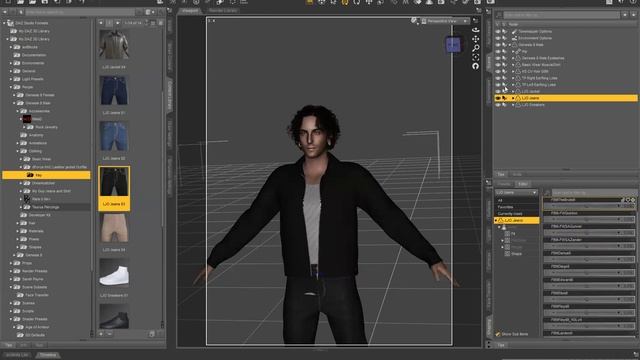This screenshot has width=640, height=360.
Task: Click the purple view cube in viewport
Action: click(x=453, y=45)
